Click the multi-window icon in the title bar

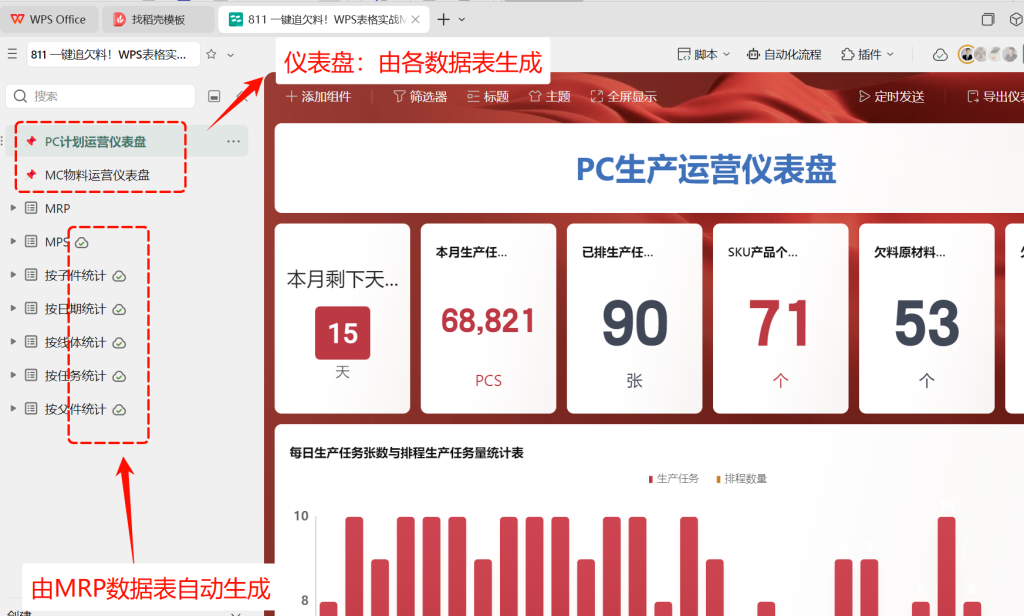[x=987, y=20]
